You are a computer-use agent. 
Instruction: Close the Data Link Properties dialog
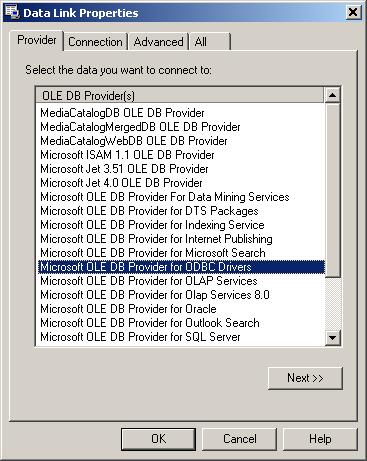coord(353,13)
